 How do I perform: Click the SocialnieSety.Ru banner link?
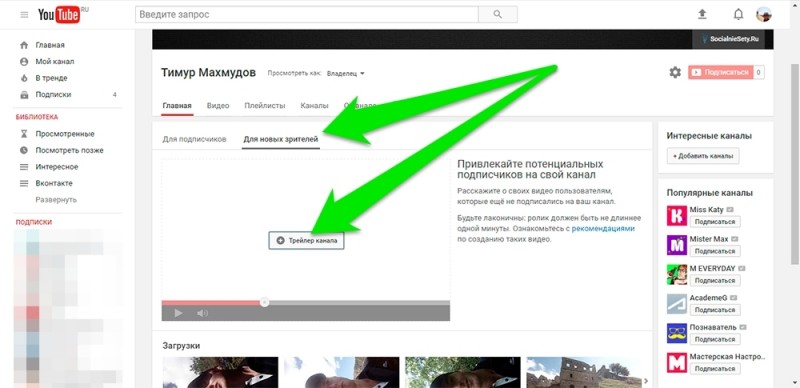[728, 39]
